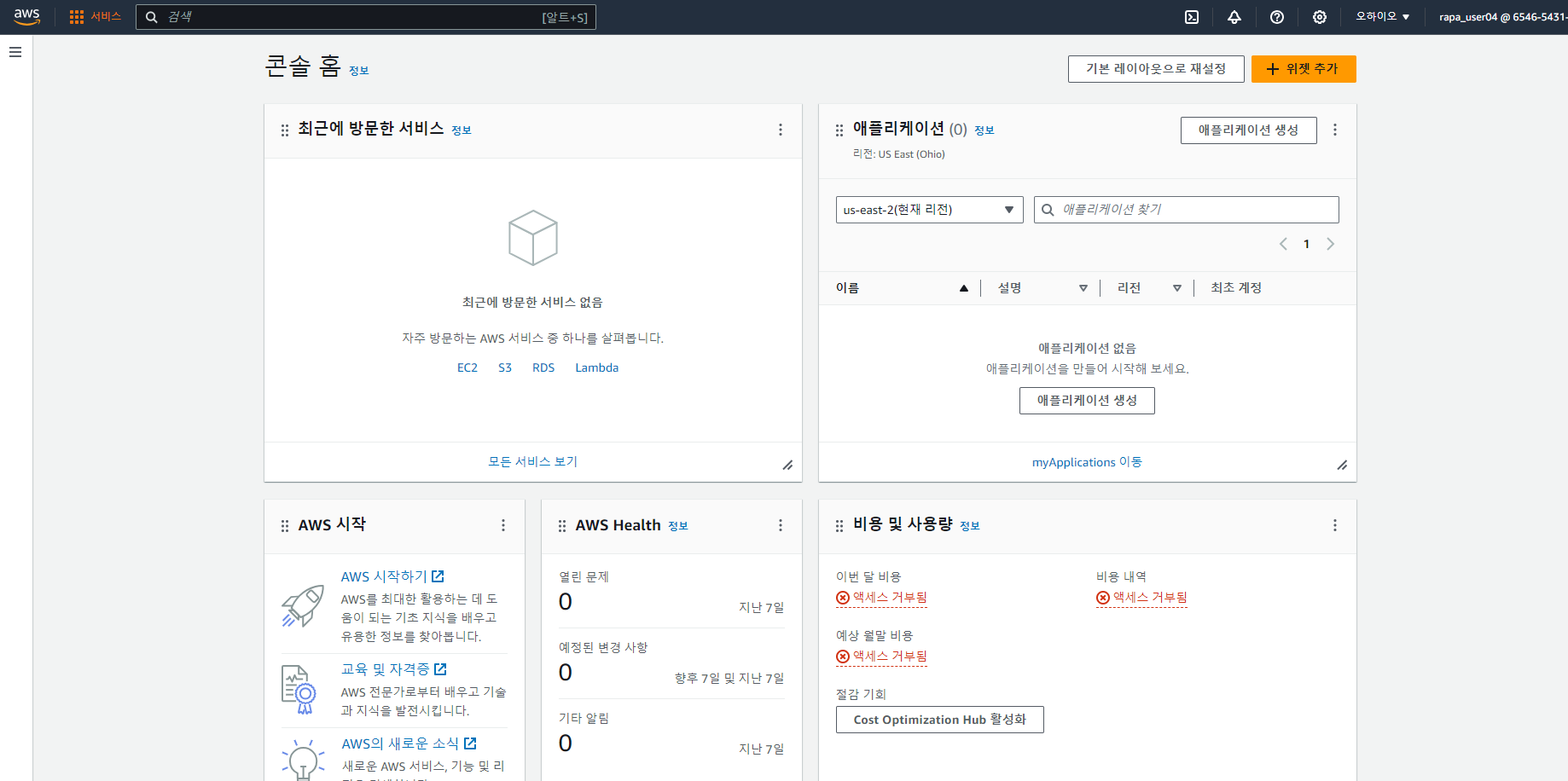Open the EC2 service link
1568x781 pixels.
[x=467, y=367]
